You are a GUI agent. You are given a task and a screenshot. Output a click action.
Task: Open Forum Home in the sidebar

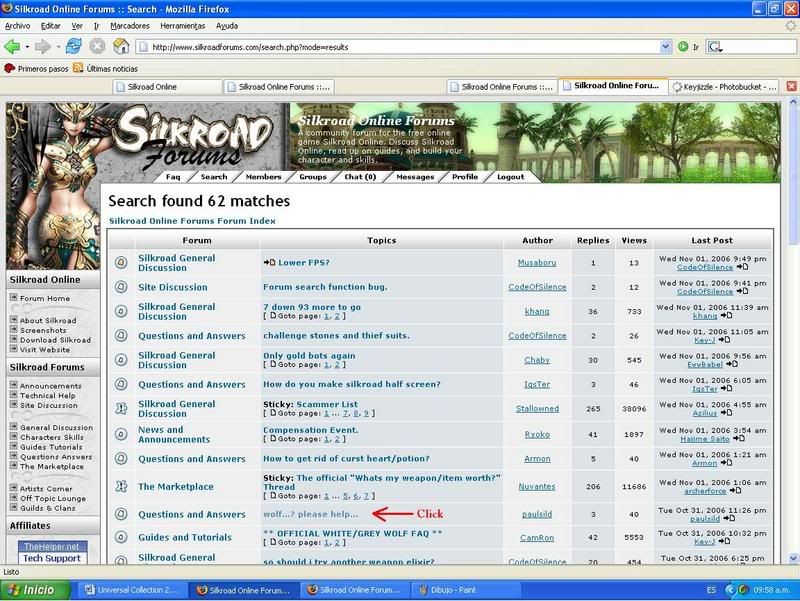pos(45,298)
